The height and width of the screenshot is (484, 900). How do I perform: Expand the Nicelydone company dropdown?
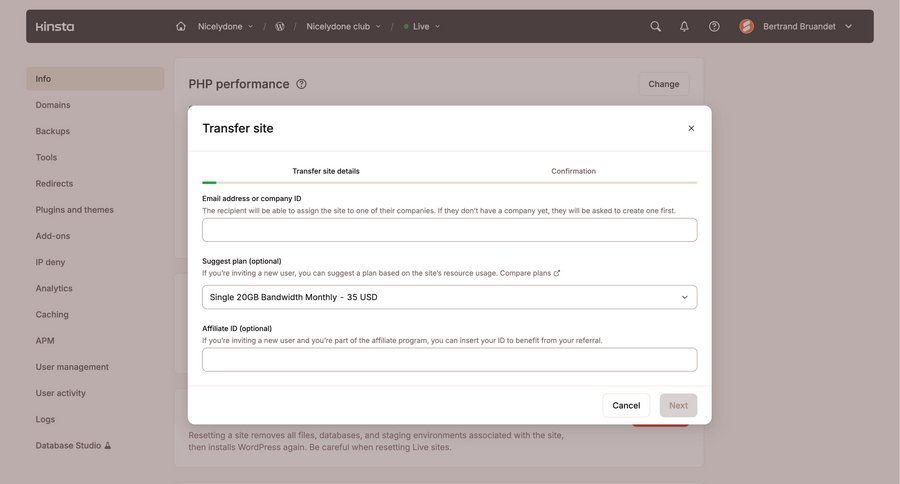coord(226,26)
